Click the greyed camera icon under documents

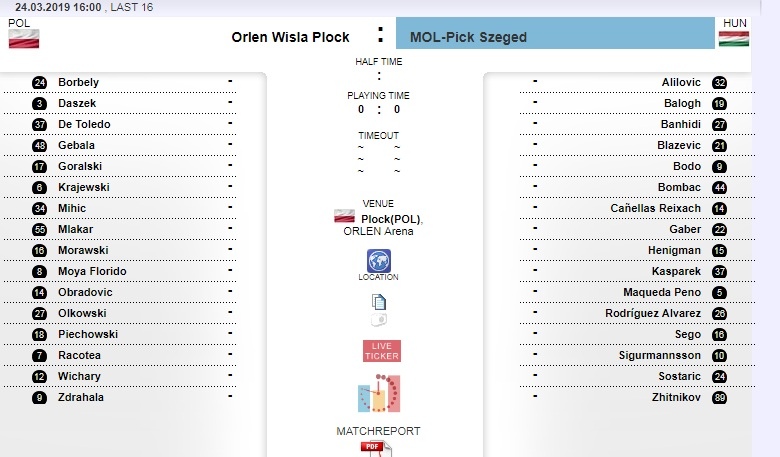[x=379, y=320]
